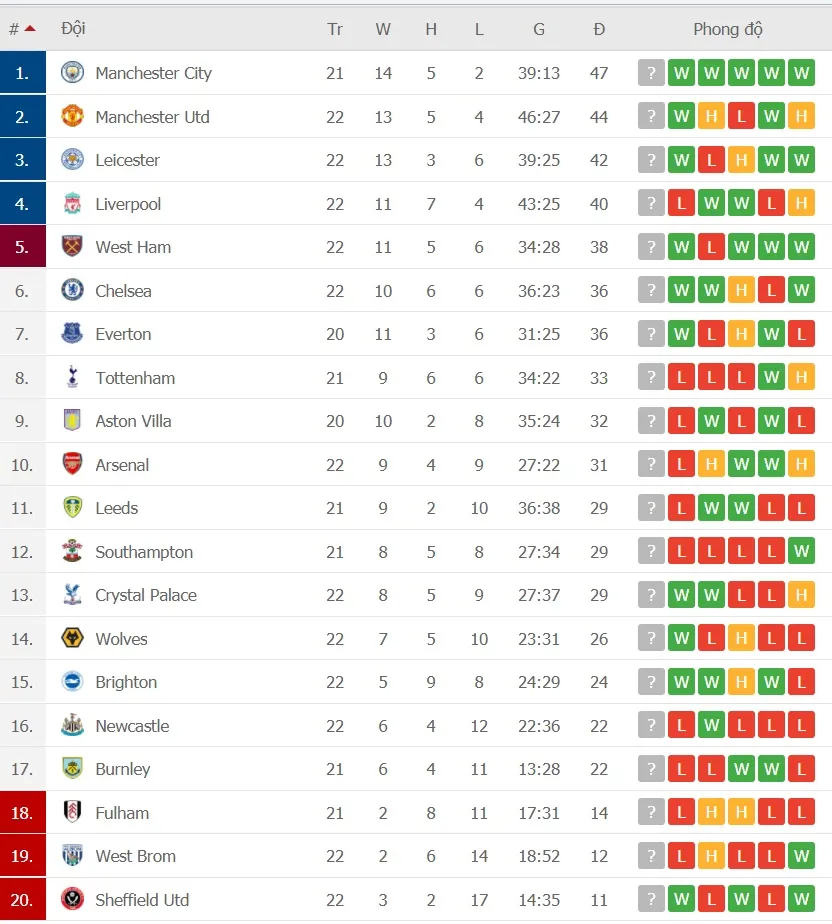Select the Everton team badge

(x=72, y=334)
